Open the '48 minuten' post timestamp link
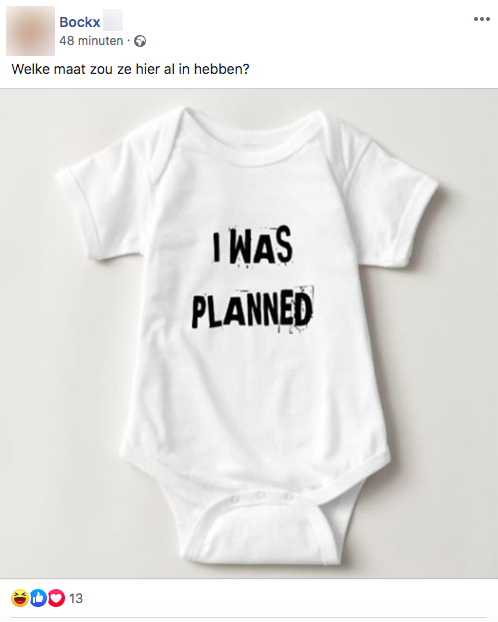This screenshot has width=498, height=622. point(91,41)
